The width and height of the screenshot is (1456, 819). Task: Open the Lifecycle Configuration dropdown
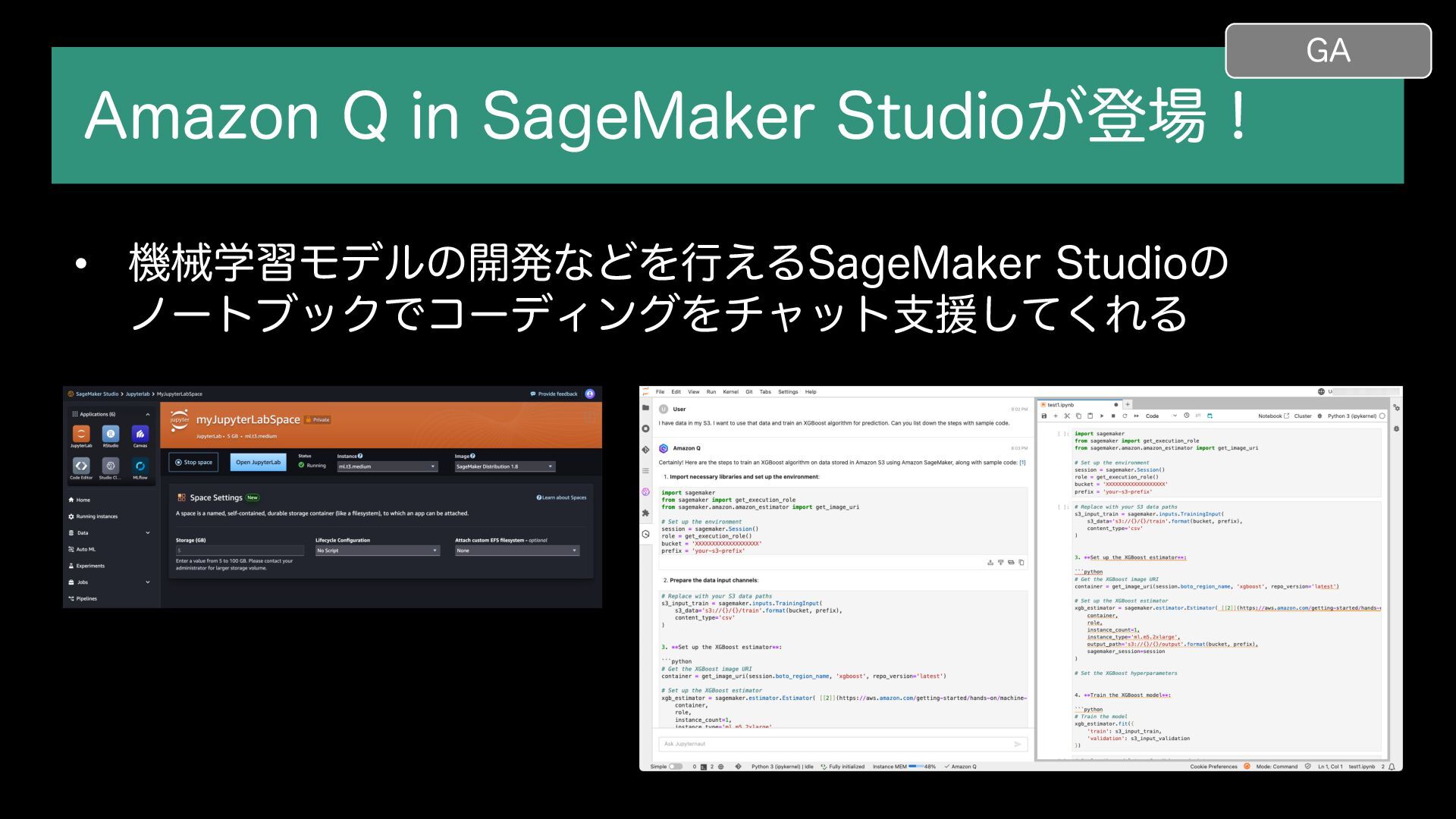(377, 551)
